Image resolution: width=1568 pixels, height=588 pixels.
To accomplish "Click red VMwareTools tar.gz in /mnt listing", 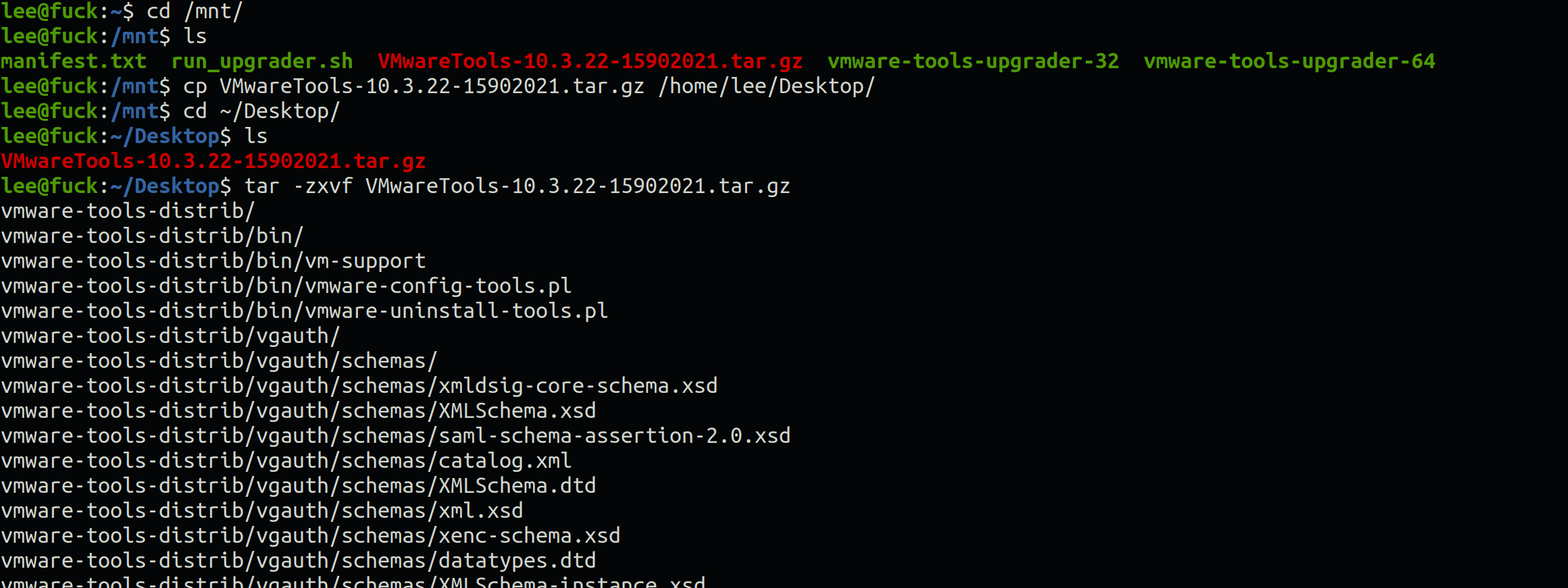I will pos(590,61).
